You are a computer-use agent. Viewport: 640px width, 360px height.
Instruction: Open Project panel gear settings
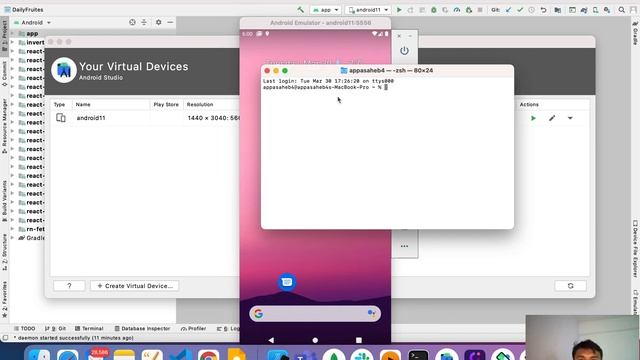(158, 22)
